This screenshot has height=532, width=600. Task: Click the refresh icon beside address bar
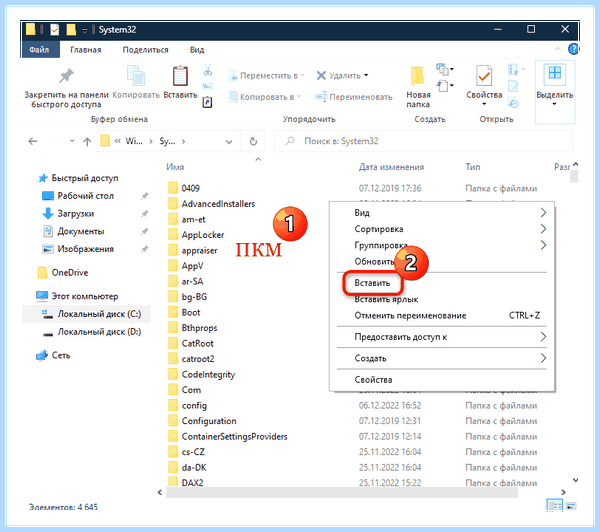tap(253, 142)
